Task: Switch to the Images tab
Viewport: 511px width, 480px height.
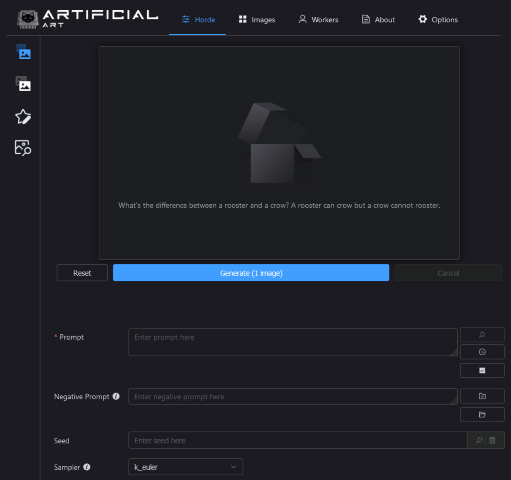Action: click(257, 20)
